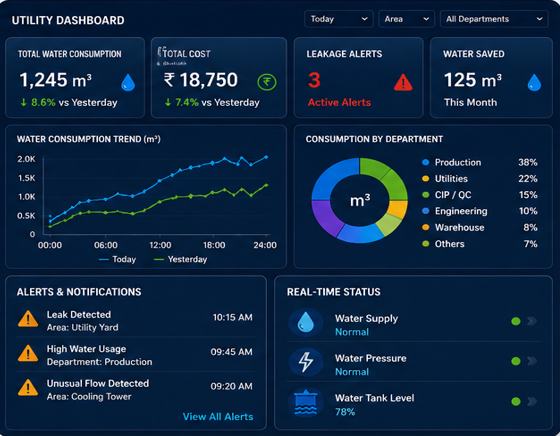560x436 pixels.
Task: Open the Area filter dropdown
Action: click(406, 19)
